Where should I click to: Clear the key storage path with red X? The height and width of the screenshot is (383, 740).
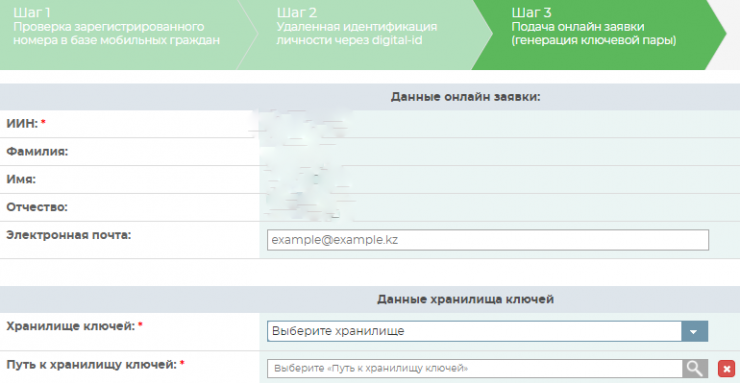[x=725, y=368]
